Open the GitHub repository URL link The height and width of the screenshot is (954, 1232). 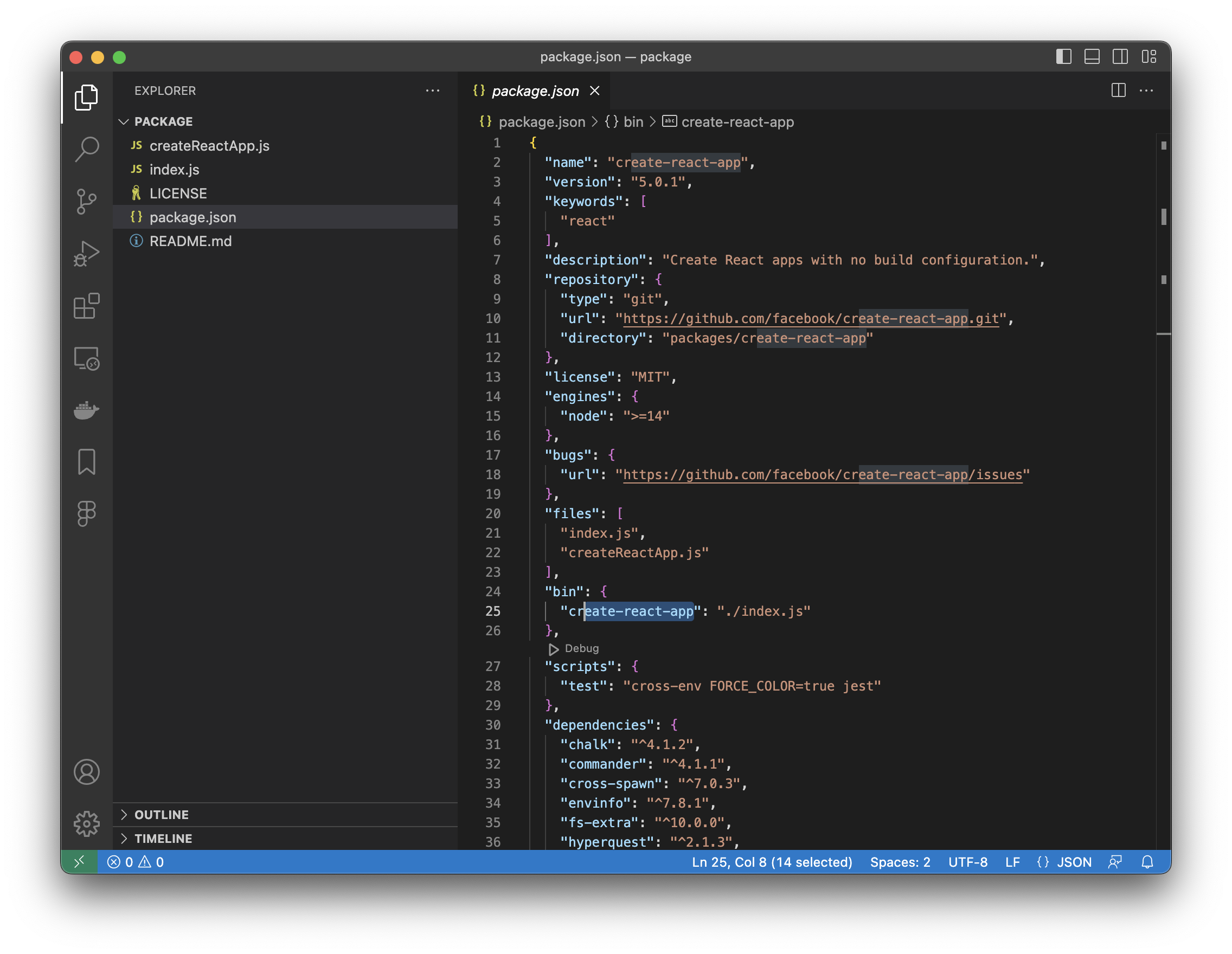click(810, 319)
